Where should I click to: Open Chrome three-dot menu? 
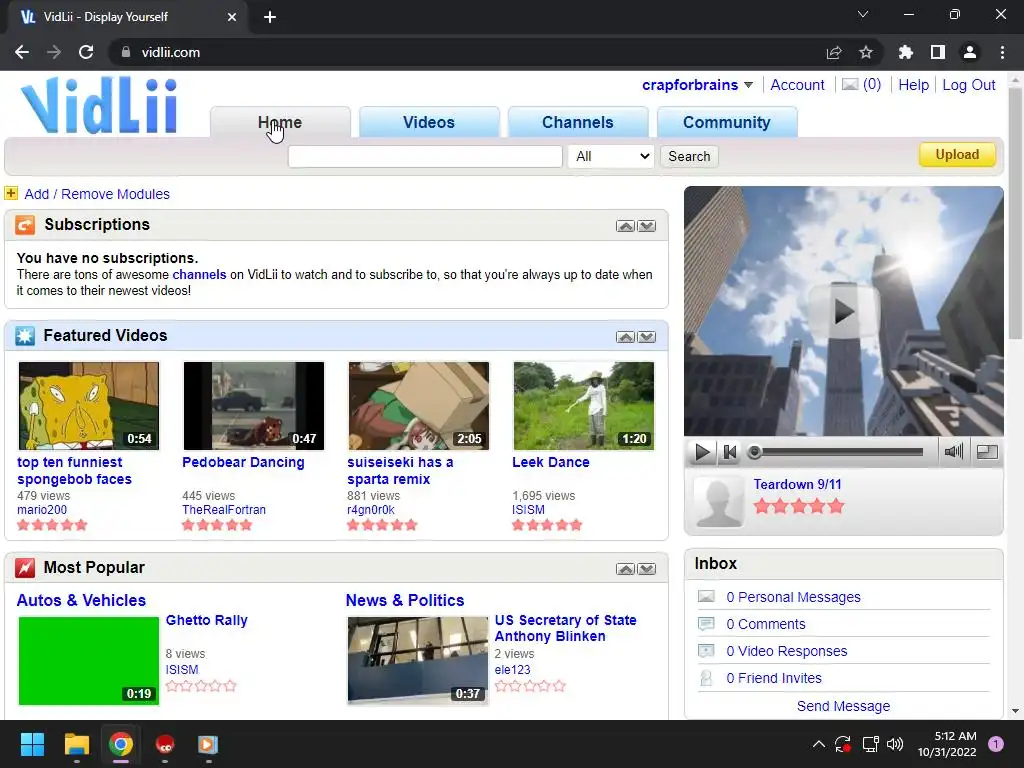(x=1002, y=52)
